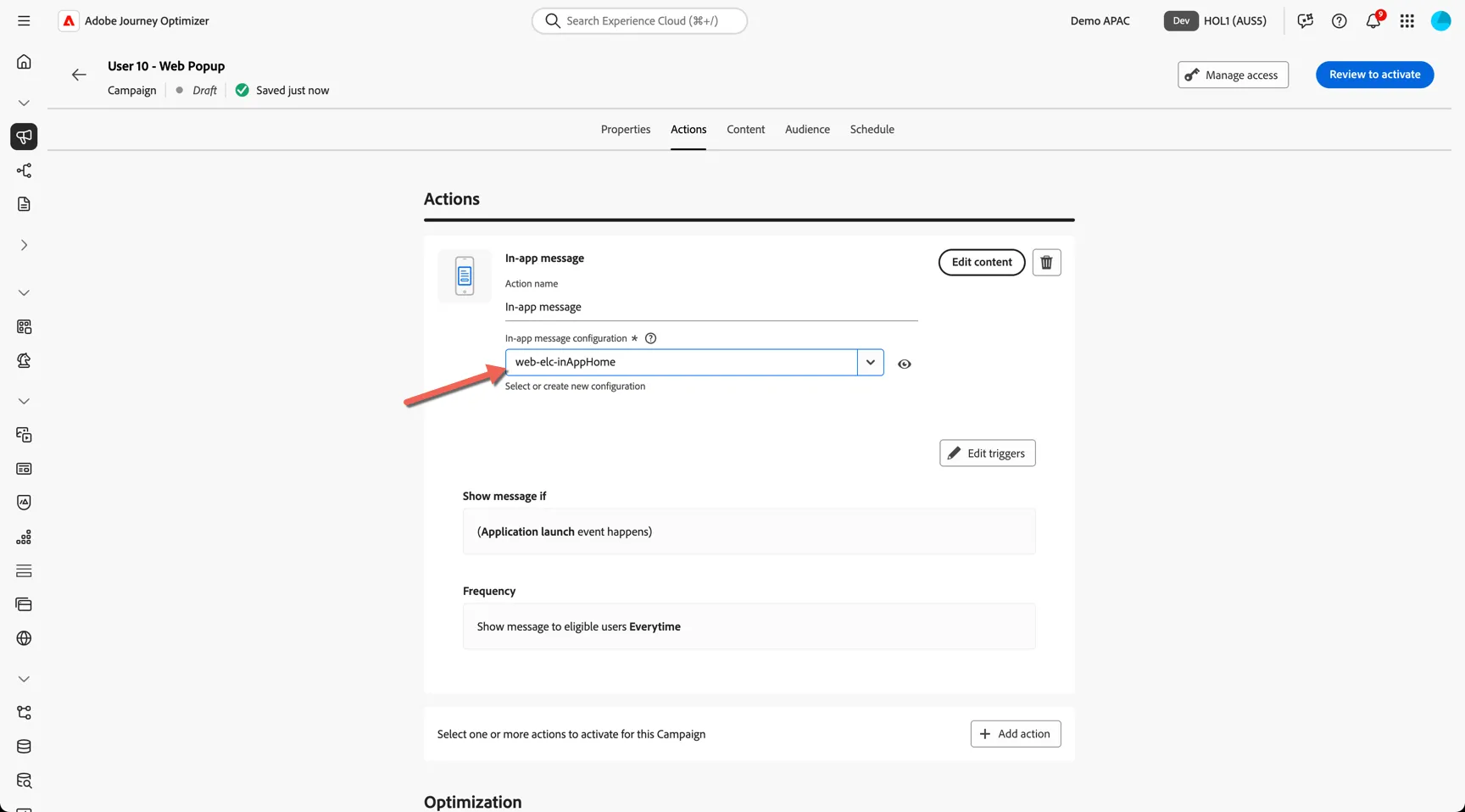Open the notifications bell
The image size is (1465, 812).
1373,20
